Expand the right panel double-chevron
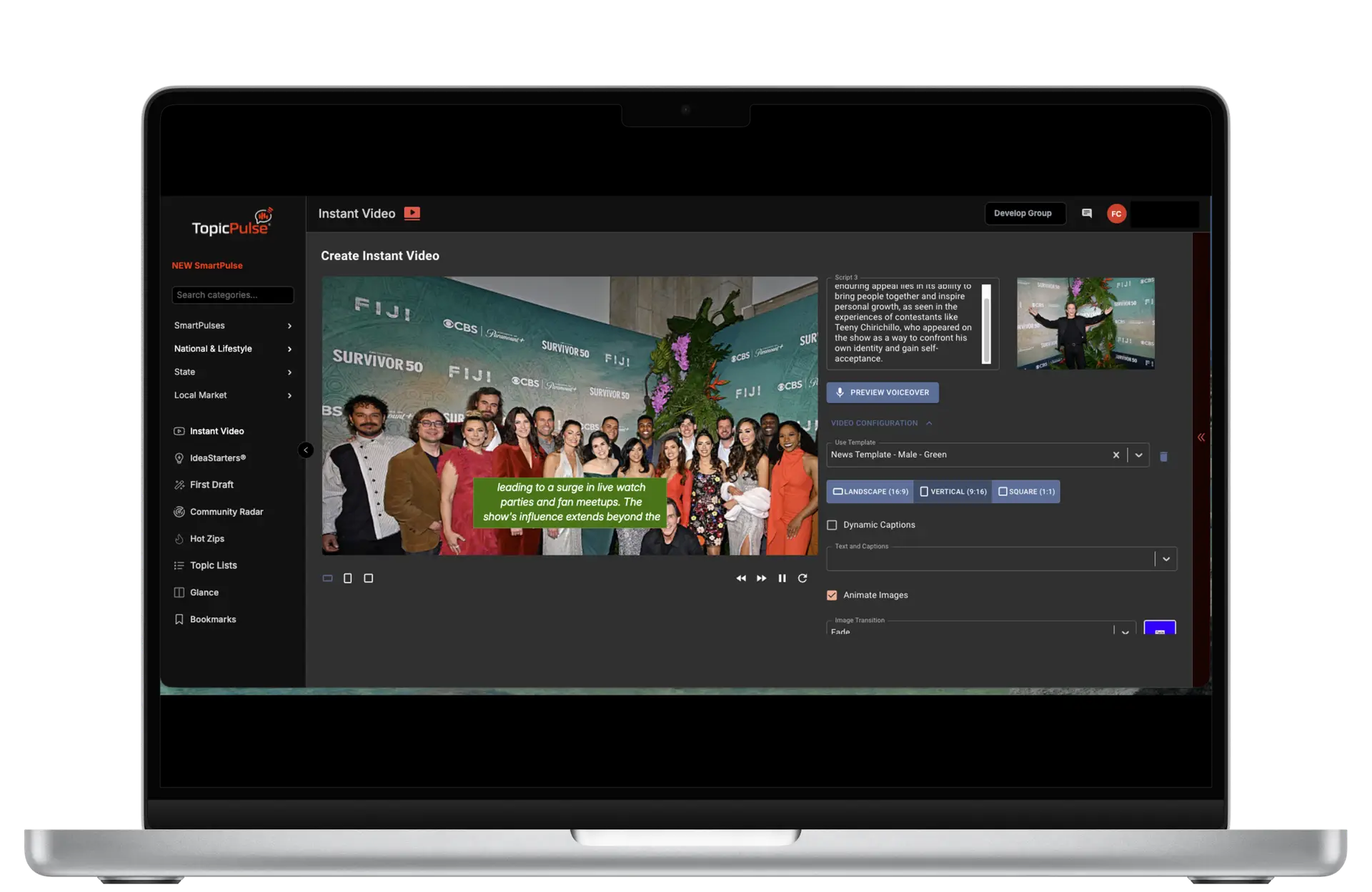This screenshot has width=1372, height=892. (1201, 437)
